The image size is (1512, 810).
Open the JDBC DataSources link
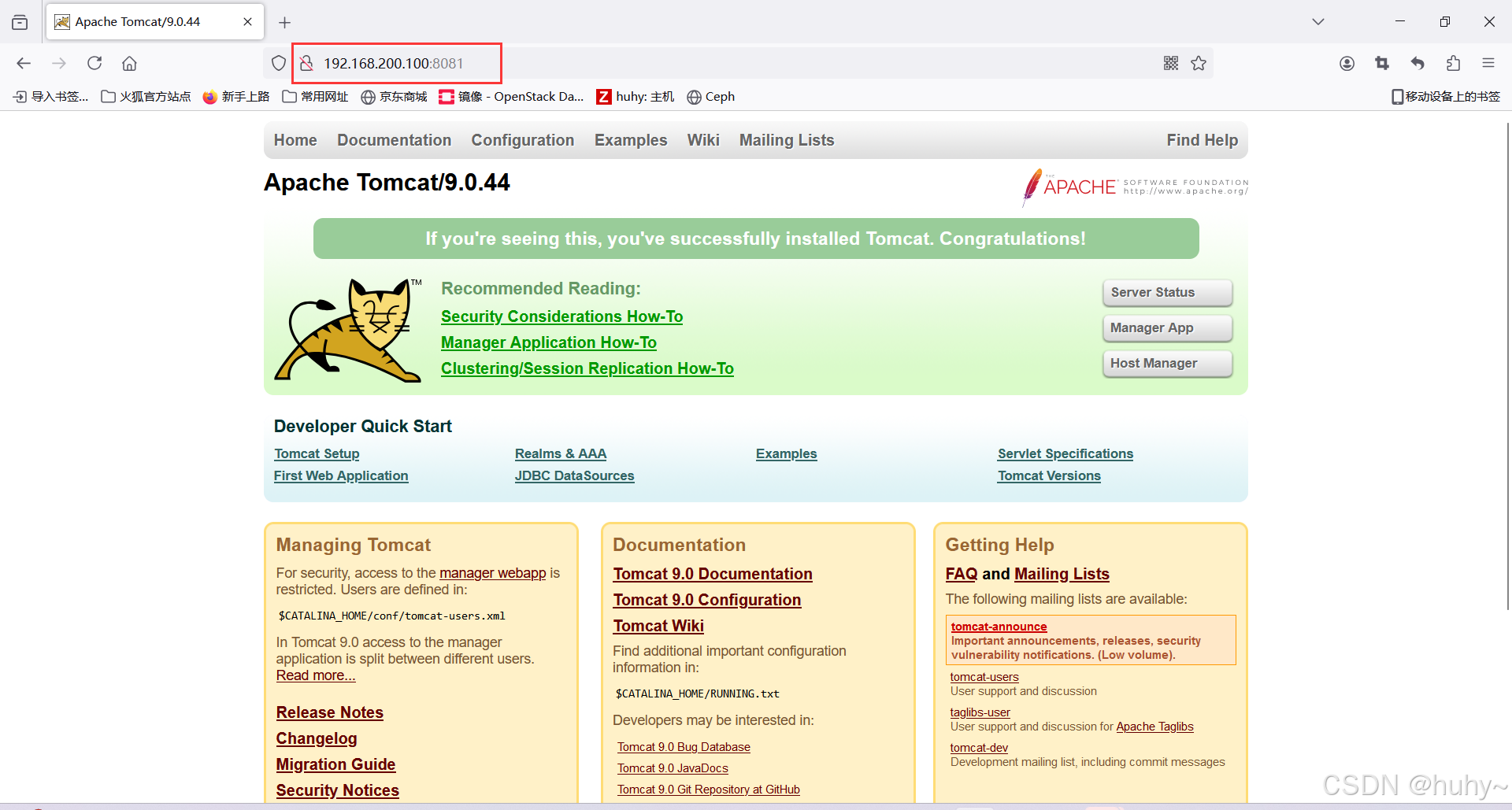(x=575, y=476)
